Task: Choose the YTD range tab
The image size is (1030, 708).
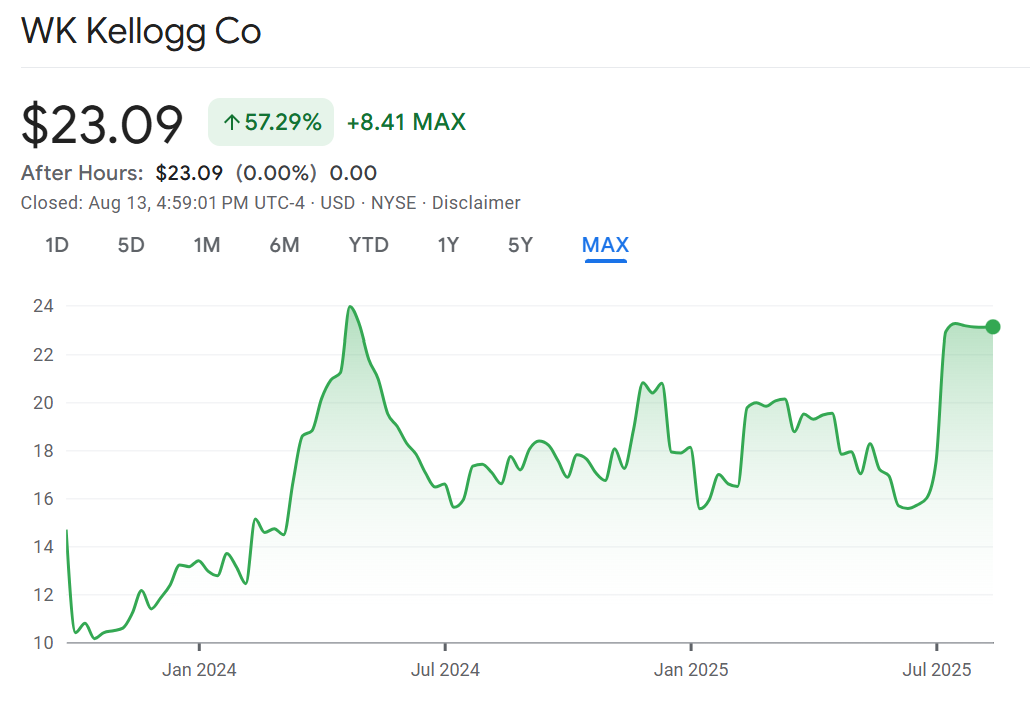Action: [369, 245]
